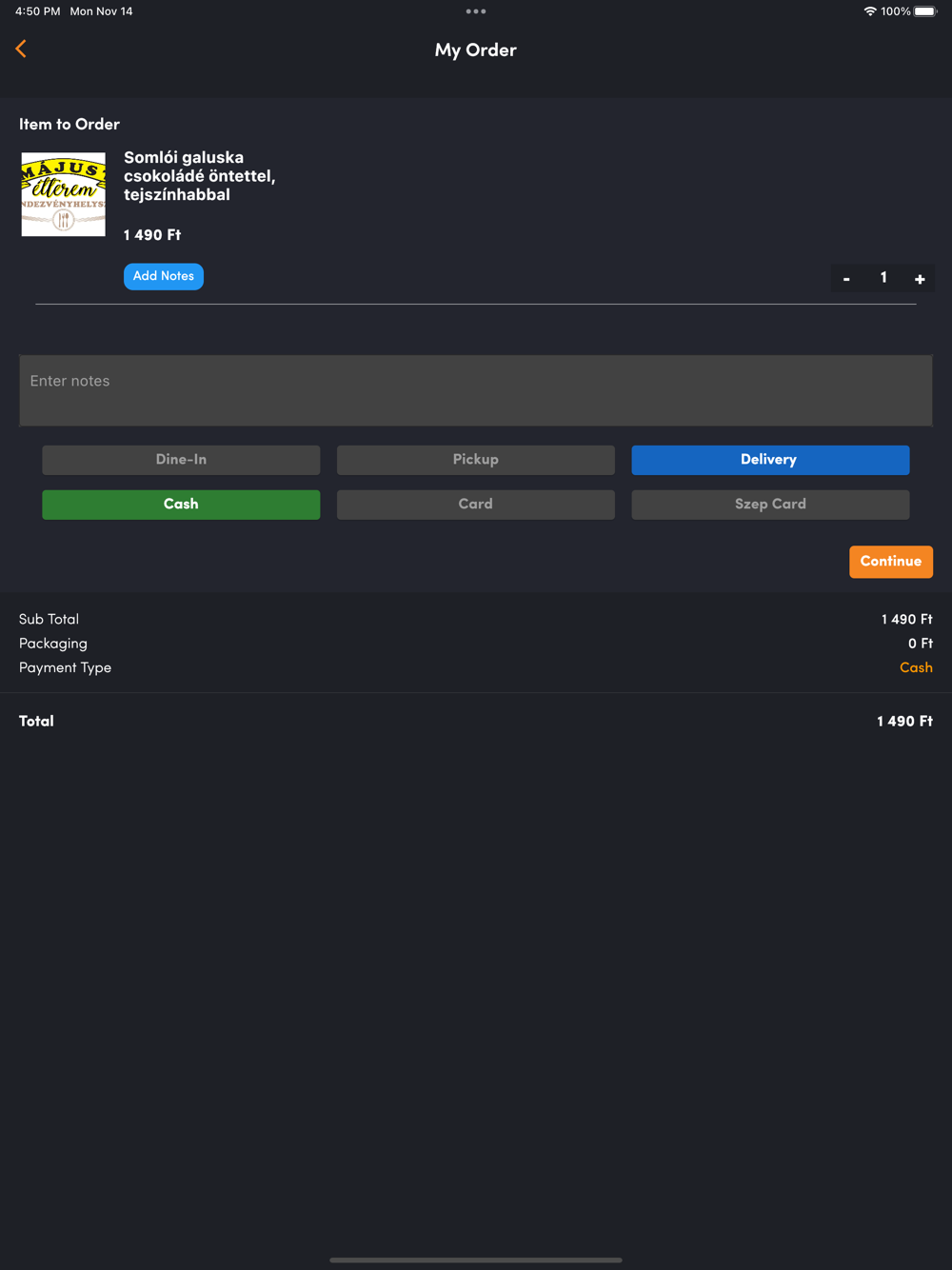Go back using the orange arrow
Image resolution: width=952 pixels, height=1270 pixels.
[21, 49]
